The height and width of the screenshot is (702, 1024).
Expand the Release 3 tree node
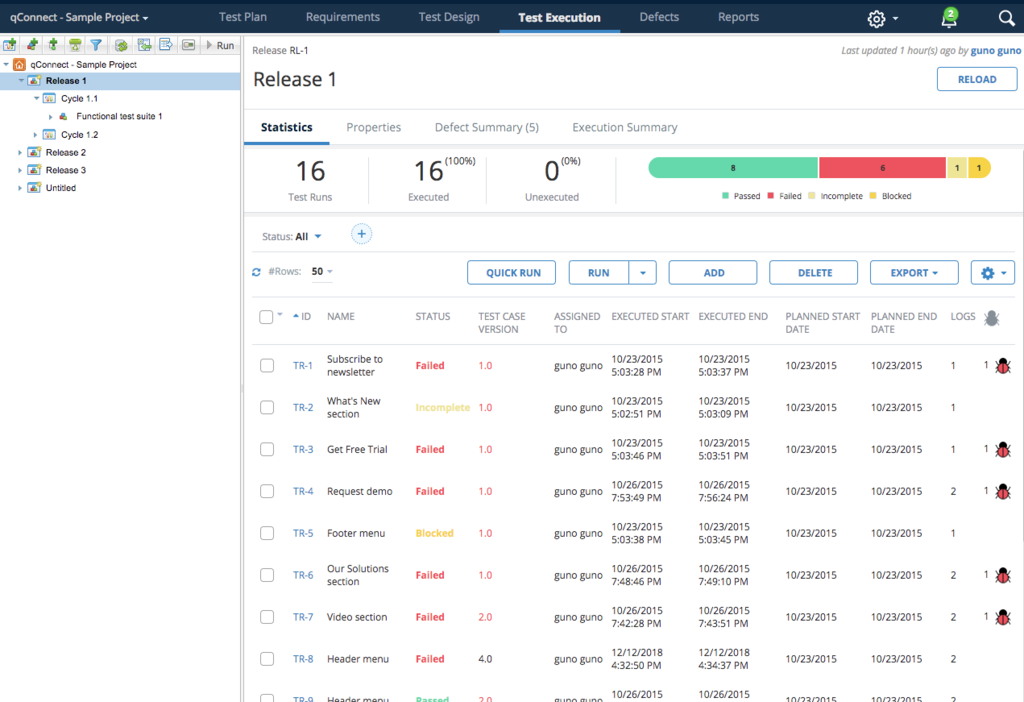click(20, 170)
